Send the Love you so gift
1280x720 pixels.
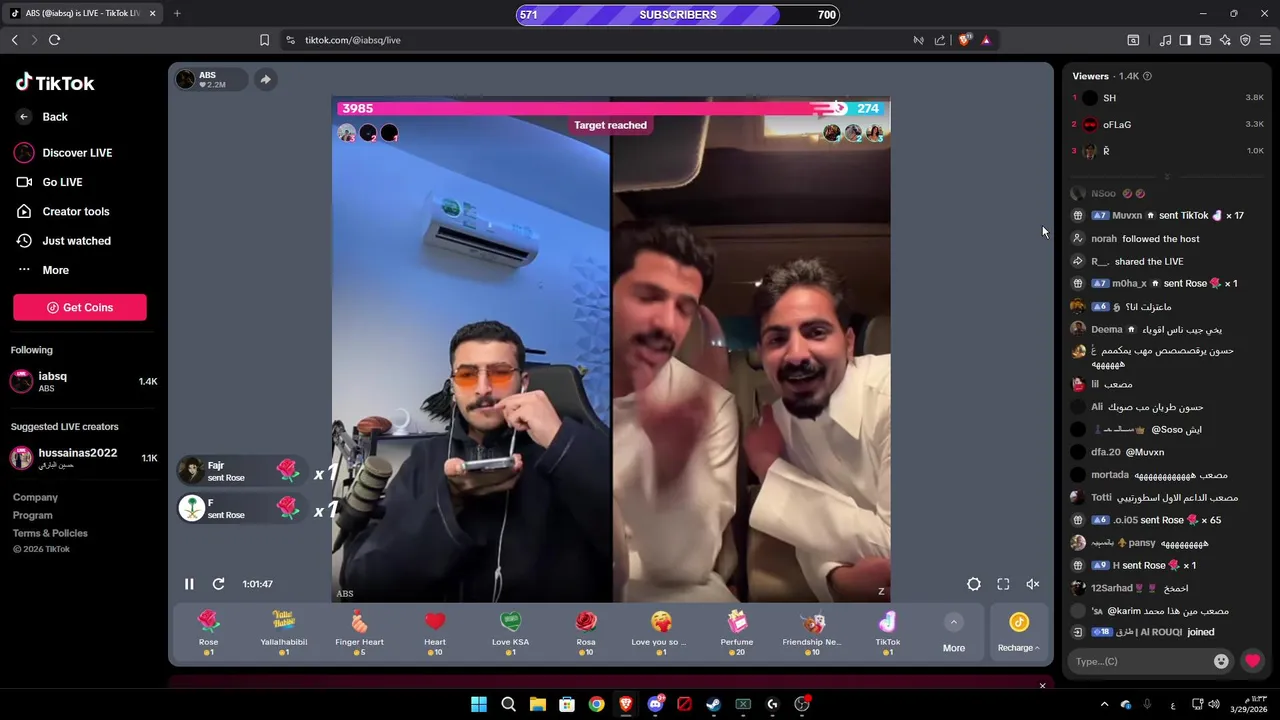pos(661,633)
